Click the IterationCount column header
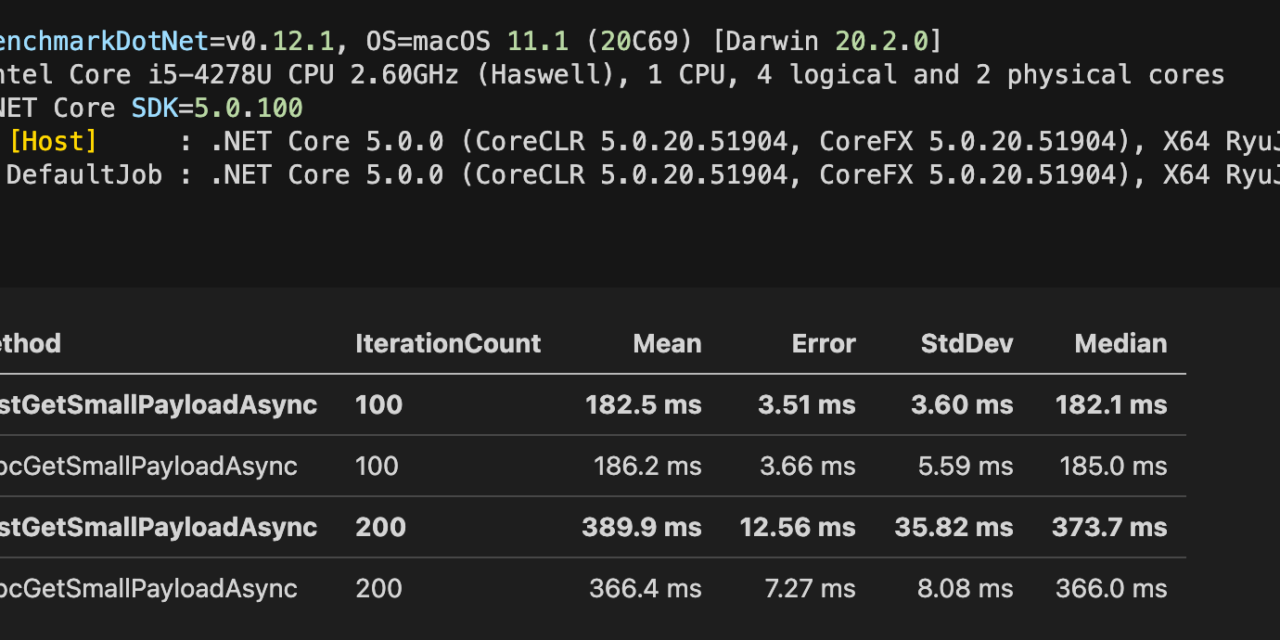Viewport: 1280px width, 640px height. pos(447,344)
